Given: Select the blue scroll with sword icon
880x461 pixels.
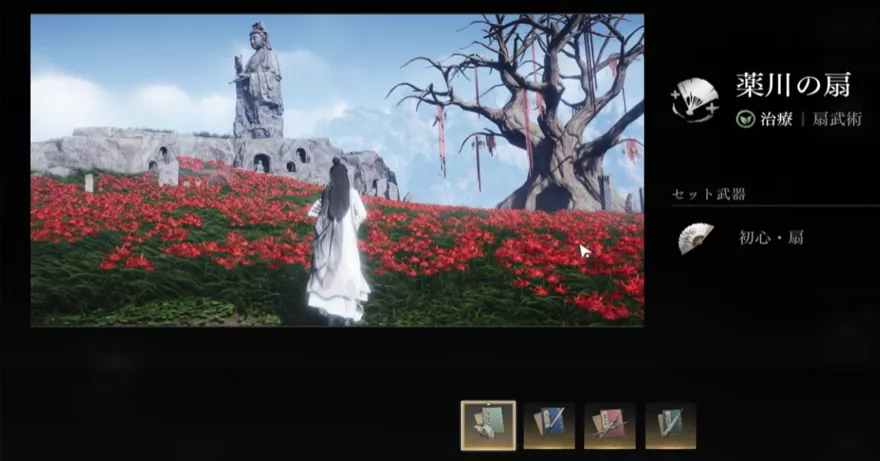Looking at the screenshot, I should [549, 425].
